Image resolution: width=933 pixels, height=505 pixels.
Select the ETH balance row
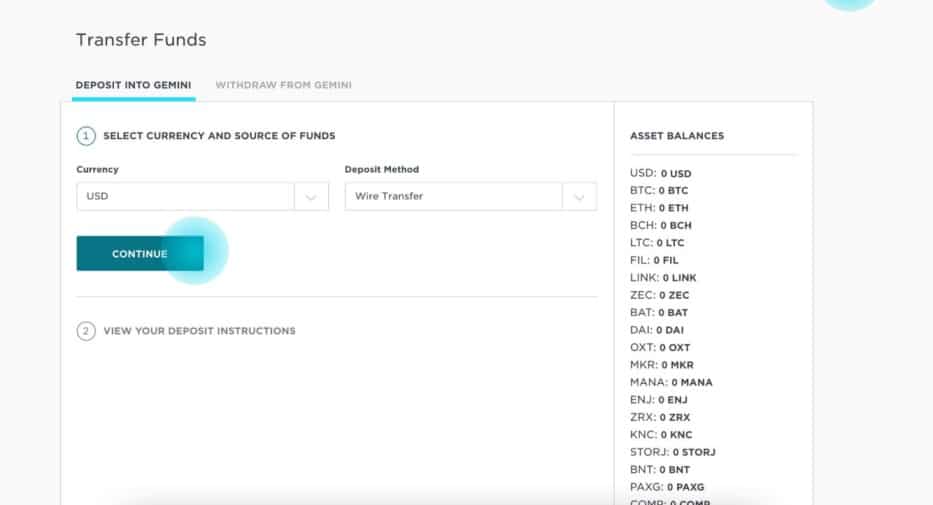[x=659, y=208]
